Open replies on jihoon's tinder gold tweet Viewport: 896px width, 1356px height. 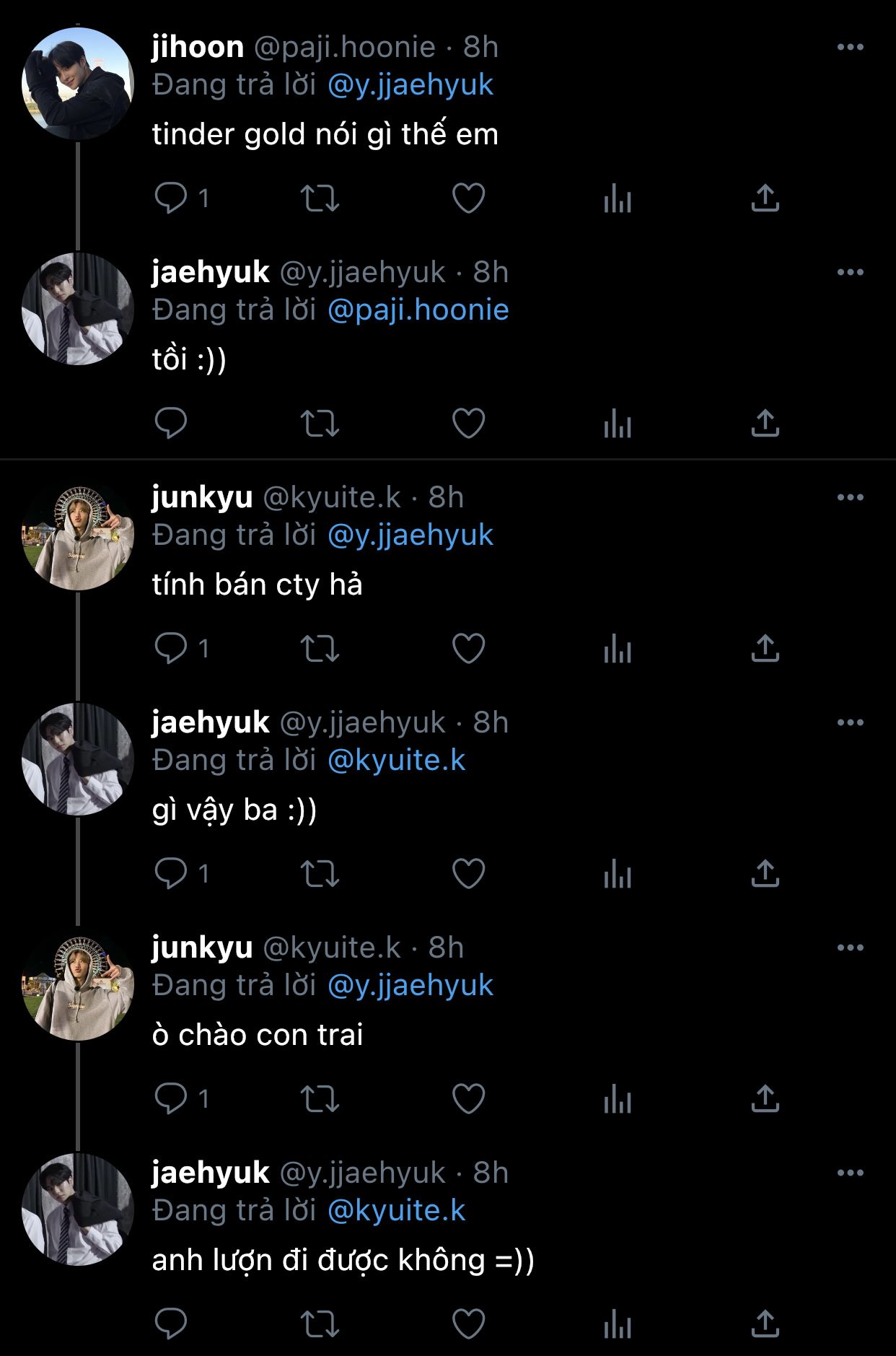point(171,198)
